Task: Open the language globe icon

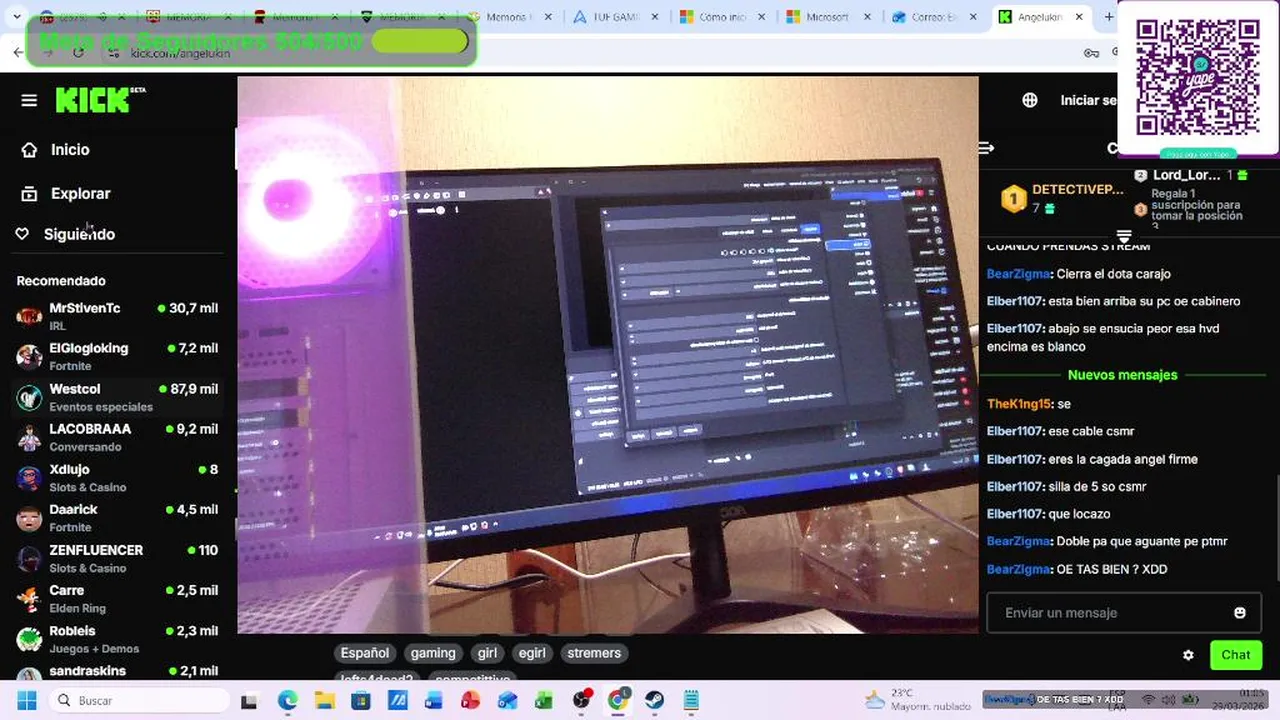Action: pos(1030,100)
